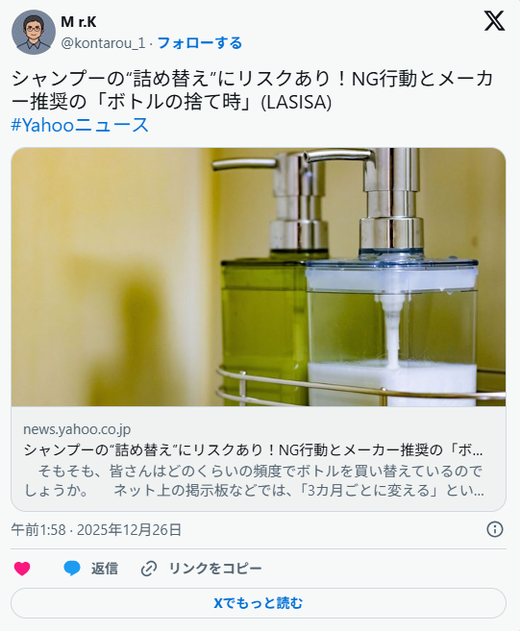Click the article description snippet in card
This screenshot has width=520, height=631.
coord(254,480)
